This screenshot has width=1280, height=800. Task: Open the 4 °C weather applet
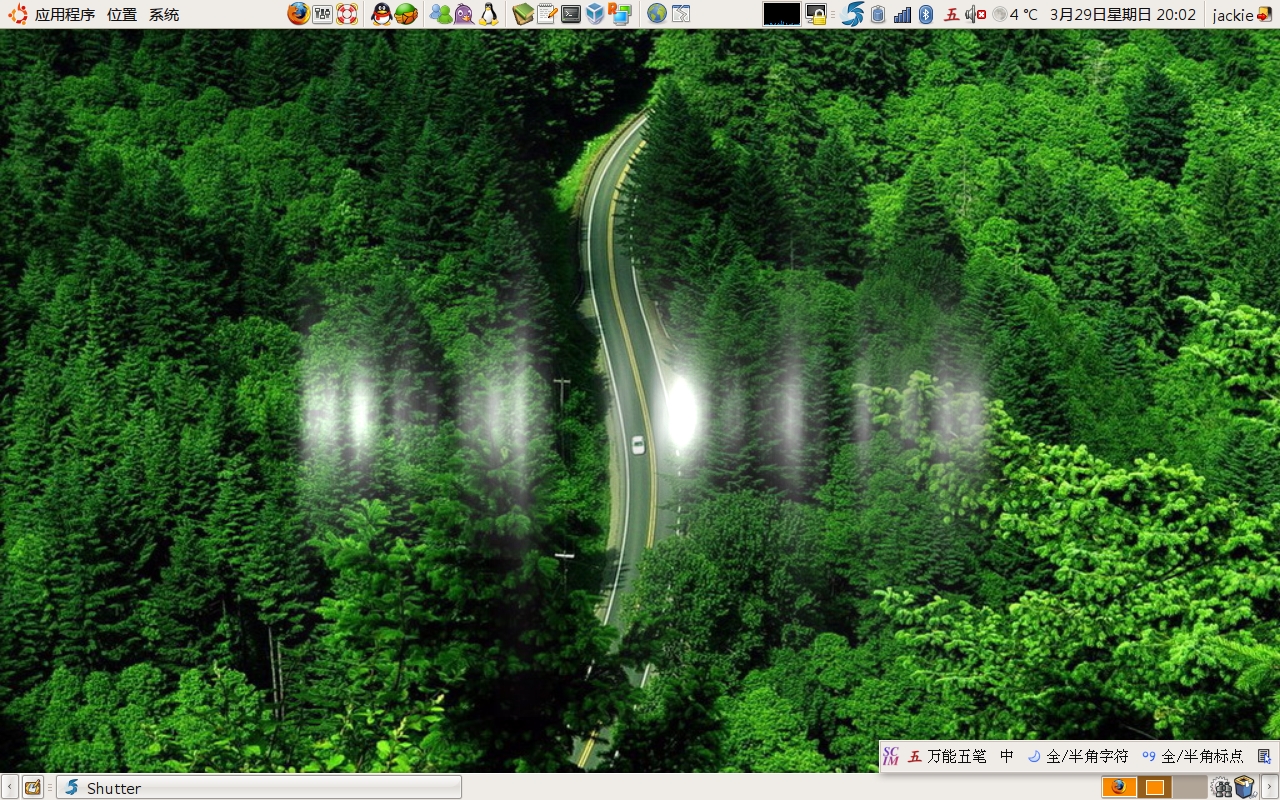(x=1015, y=14)
